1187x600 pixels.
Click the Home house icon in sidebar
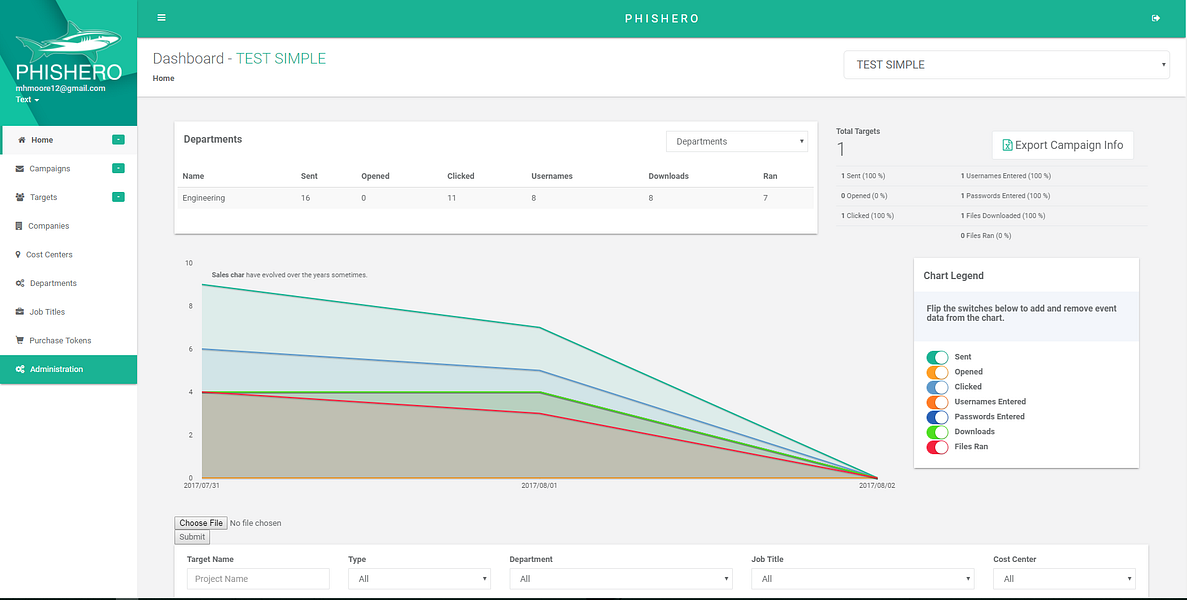click(22, 140)
